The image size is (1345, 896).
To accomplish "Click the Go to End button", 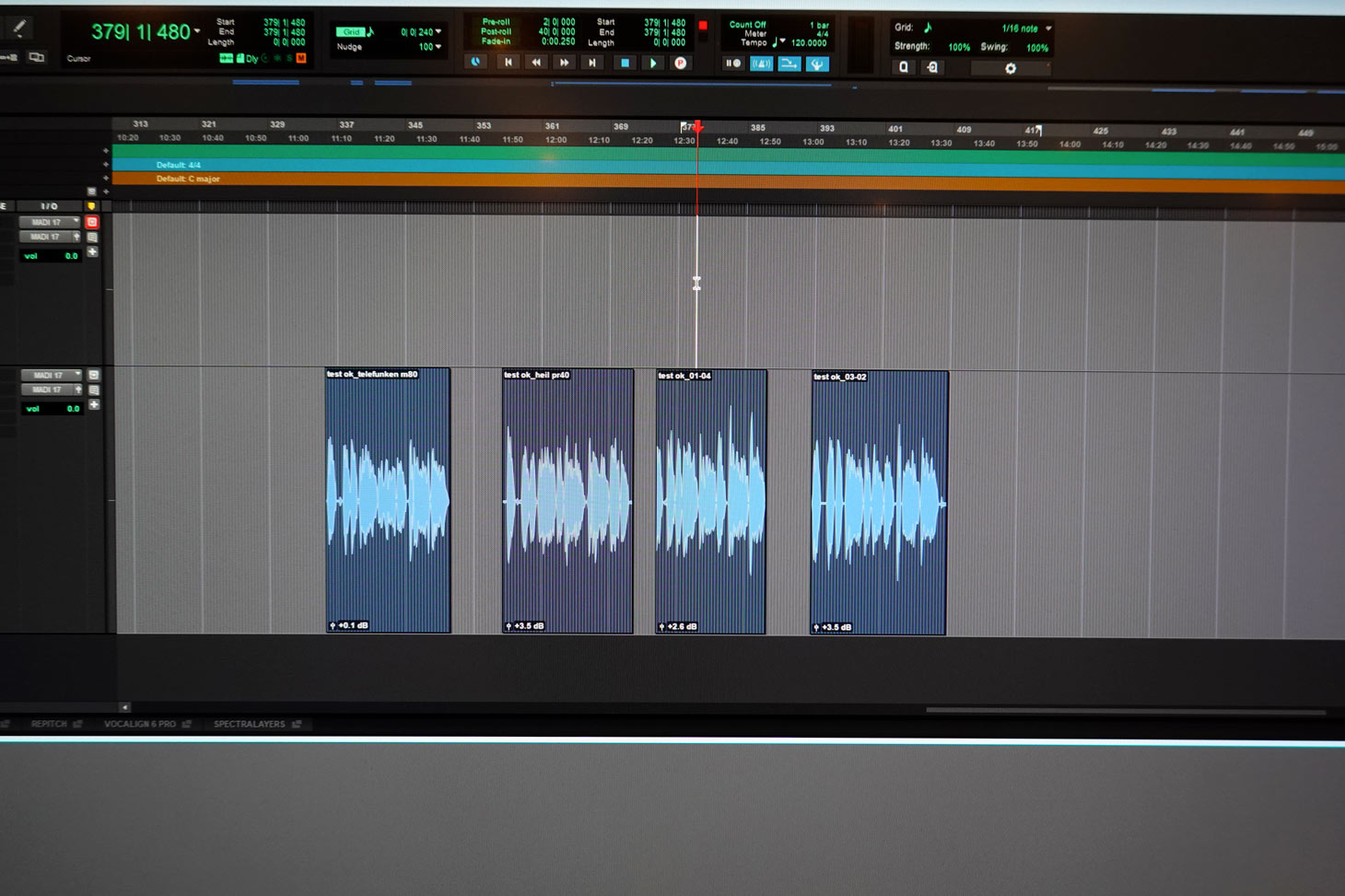I will 592,63.
